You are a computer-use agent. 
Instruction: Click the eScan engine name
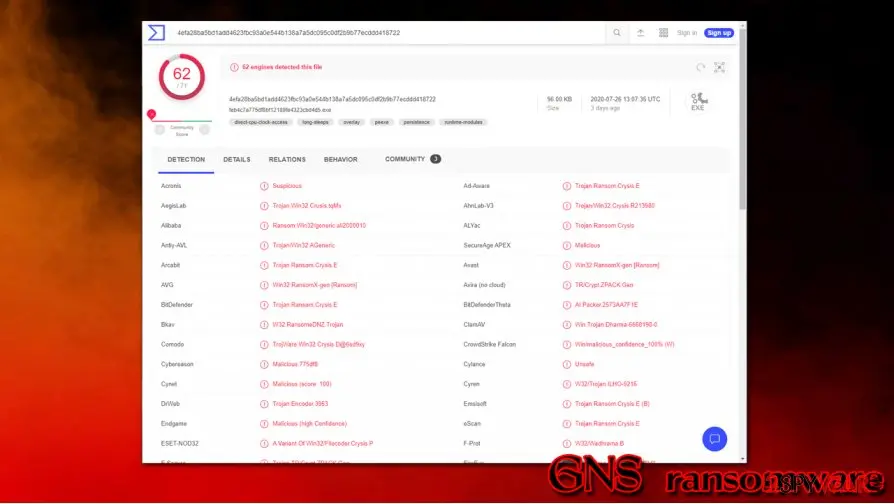point(472,424)
